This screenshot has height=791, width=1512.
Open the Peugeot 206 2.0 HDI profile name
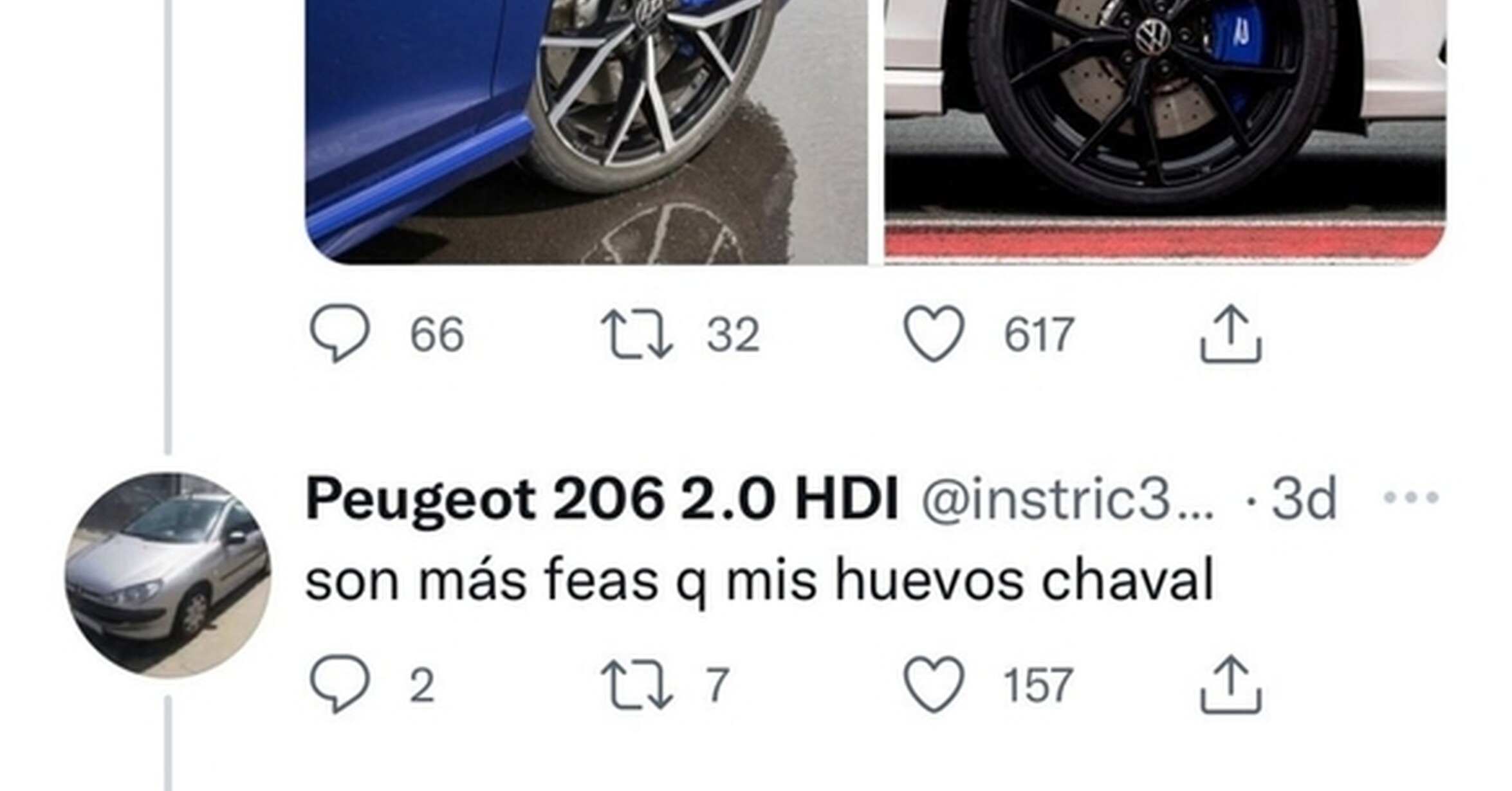(x=602, y=499)
